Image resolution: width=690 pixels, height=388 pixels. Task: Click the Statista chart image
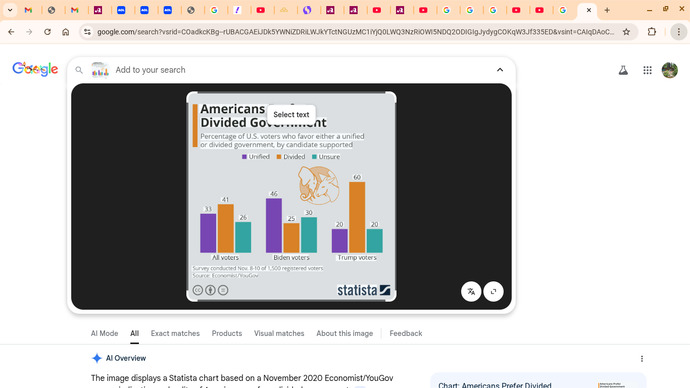291,197
